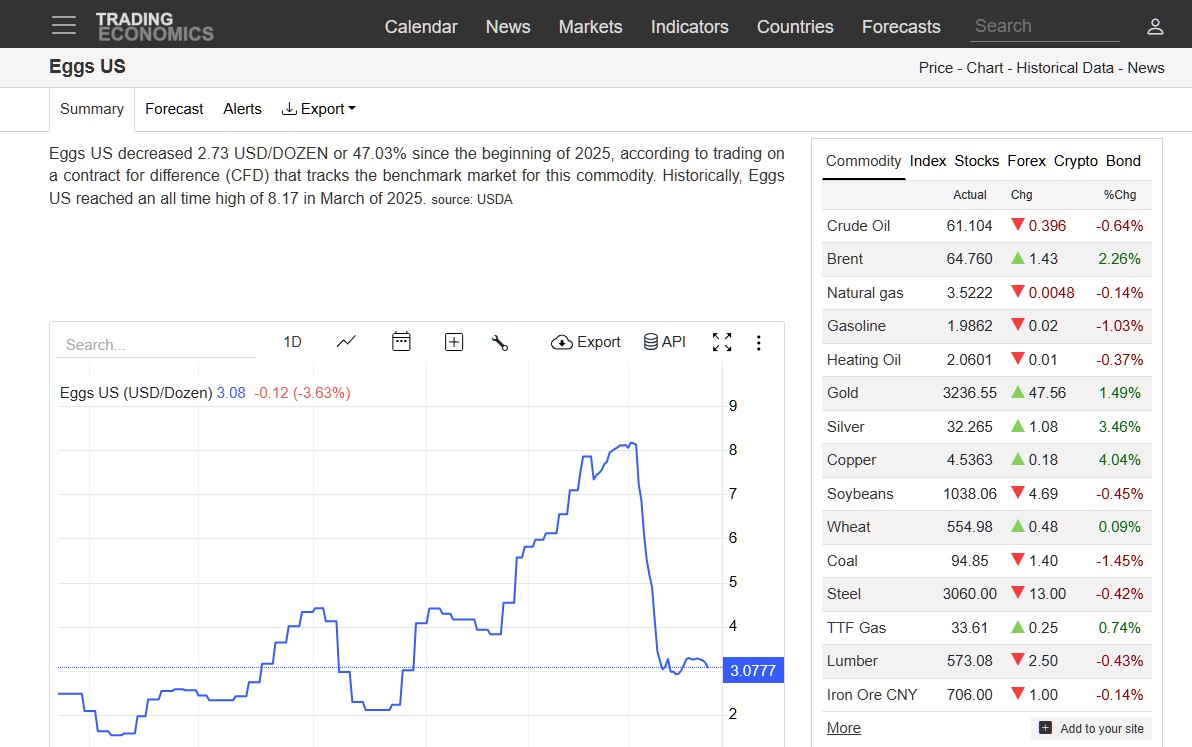Toggle fullscreen chart view icon
Image resolution: width=1192 pixels, height=747 pixels.
[722, 342]
